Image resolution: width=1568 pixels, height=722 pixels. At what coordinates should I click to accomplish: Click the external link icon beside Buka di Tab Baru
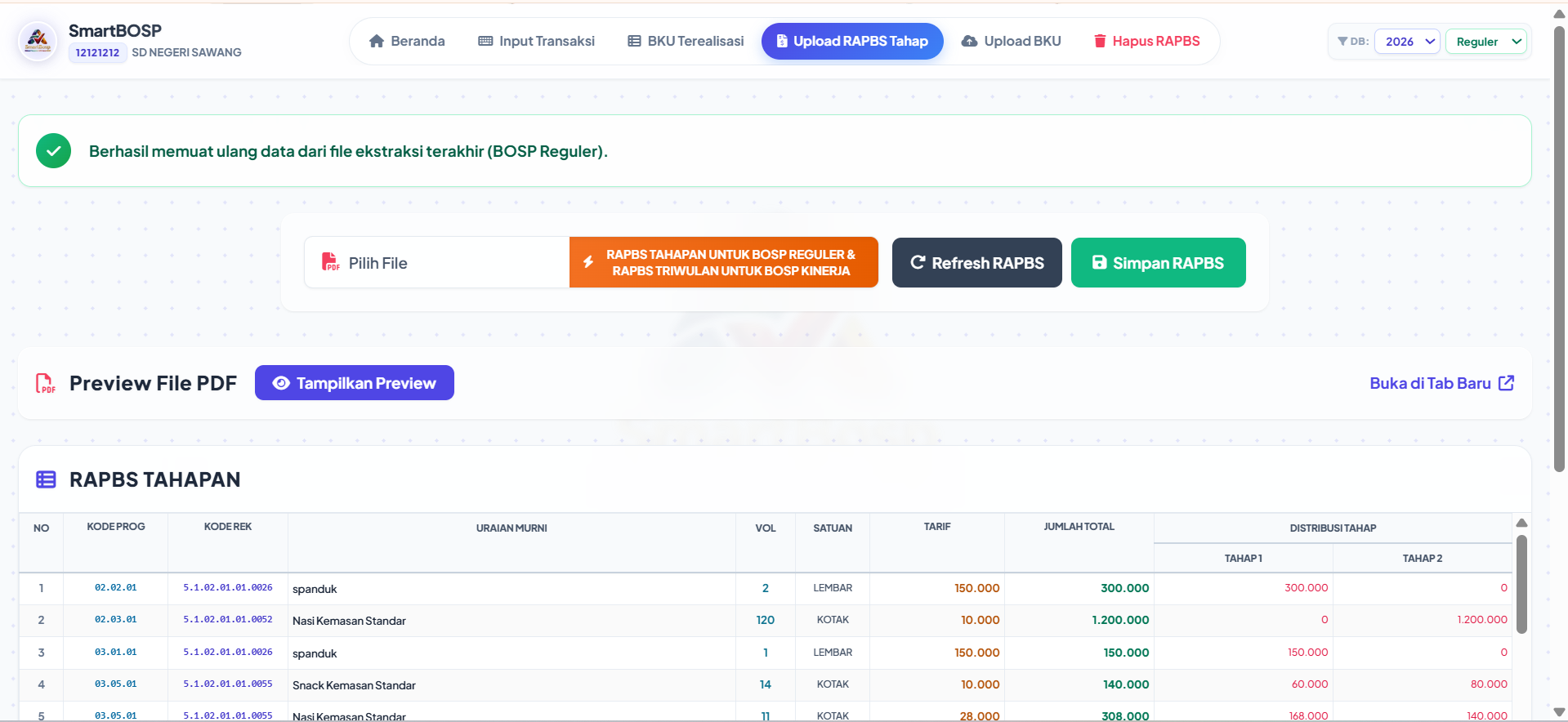(x=1507, y=383)
